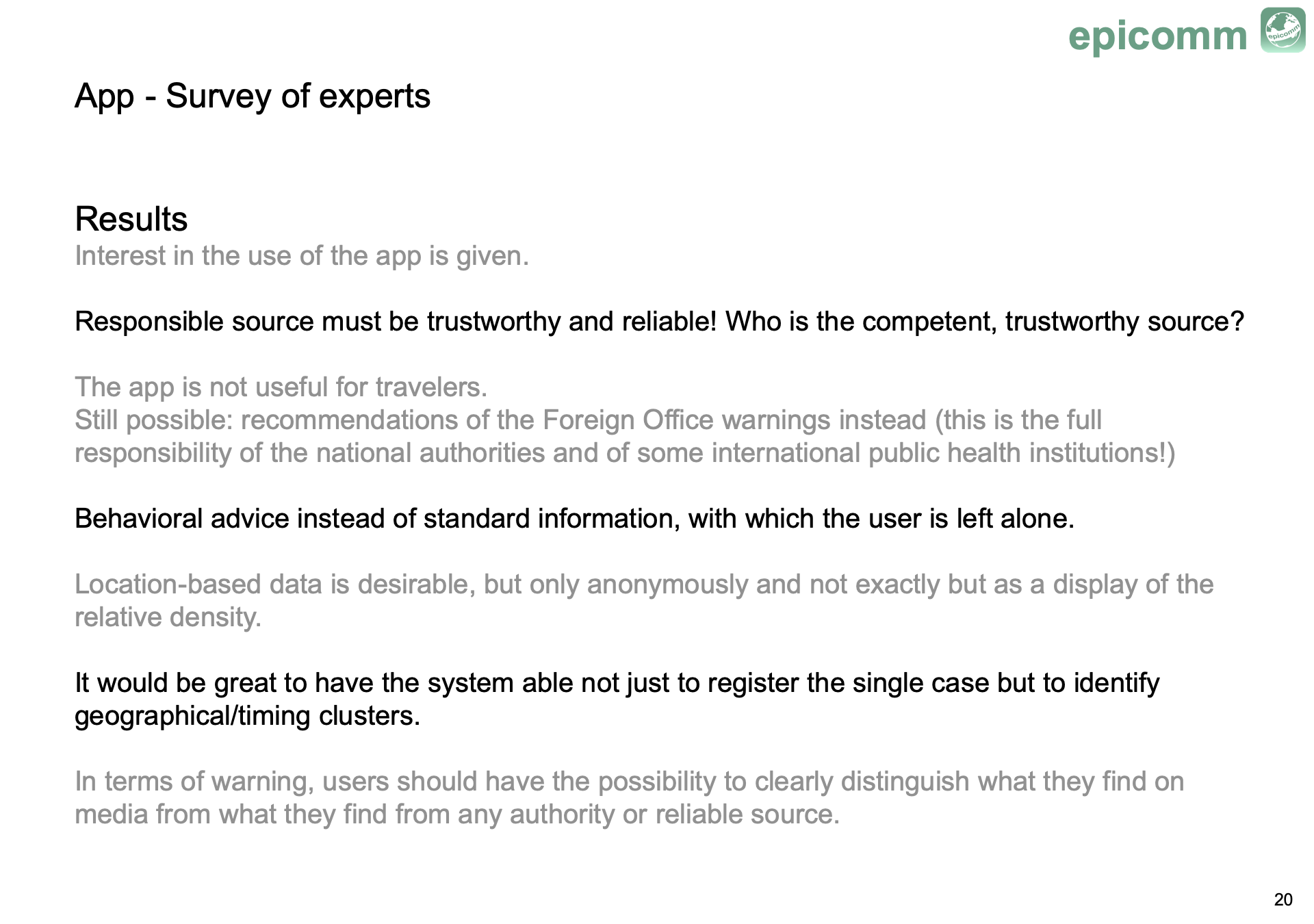Image resolution: width=1314 pixels, height=924 pixels.
Task: Select "The app is not useful for travelers" line
Action: click(x=281, y=387)
